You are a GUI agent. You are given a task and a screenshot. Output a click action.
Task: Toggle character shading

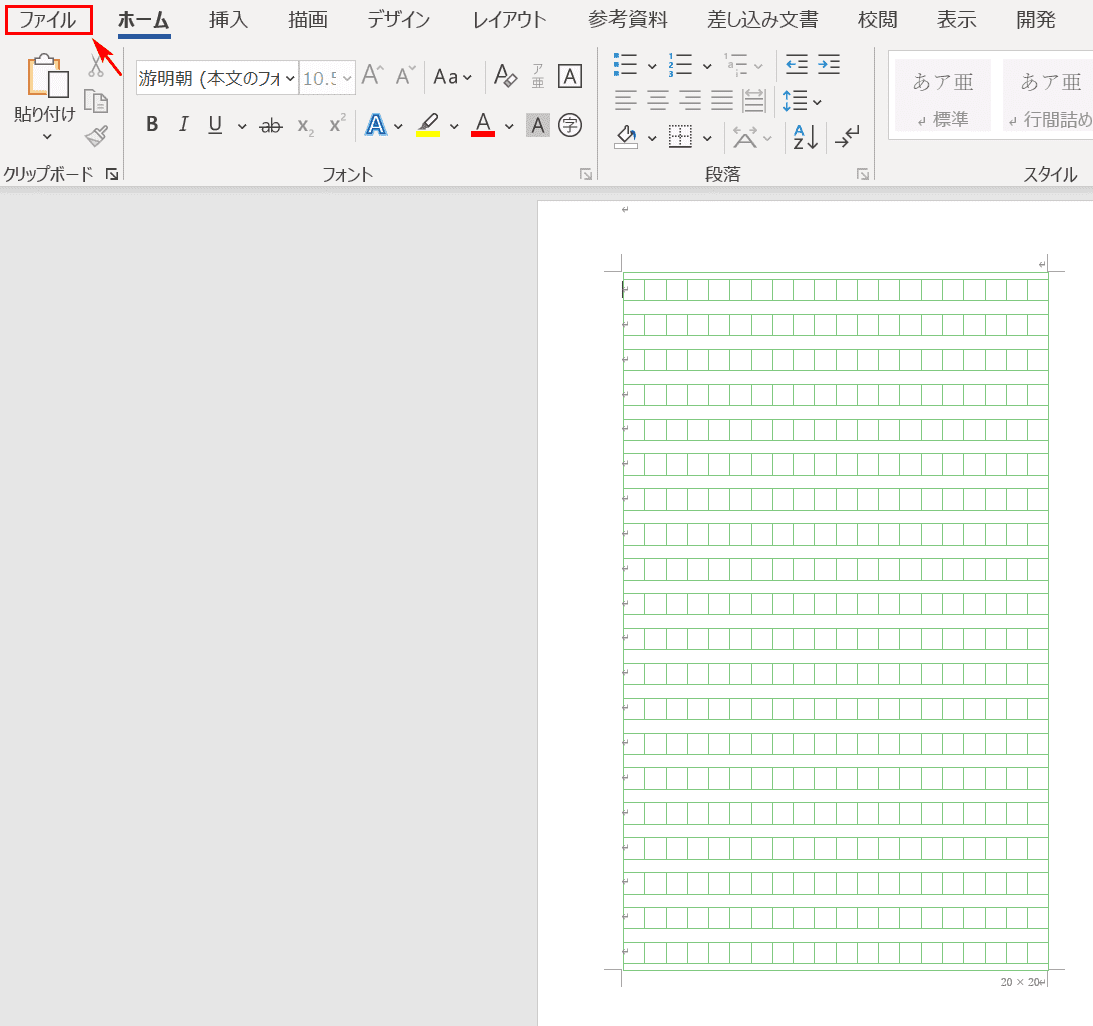(537, 125)
